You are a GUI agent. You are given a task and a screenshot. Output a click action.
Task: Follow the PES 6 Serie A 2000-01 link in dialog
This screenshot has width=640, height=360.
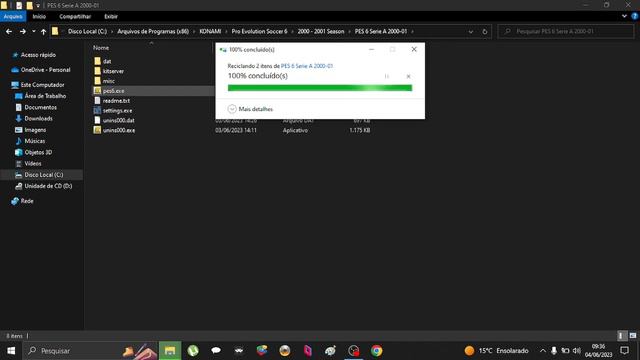pyautogui.click(x=307, y=66)
